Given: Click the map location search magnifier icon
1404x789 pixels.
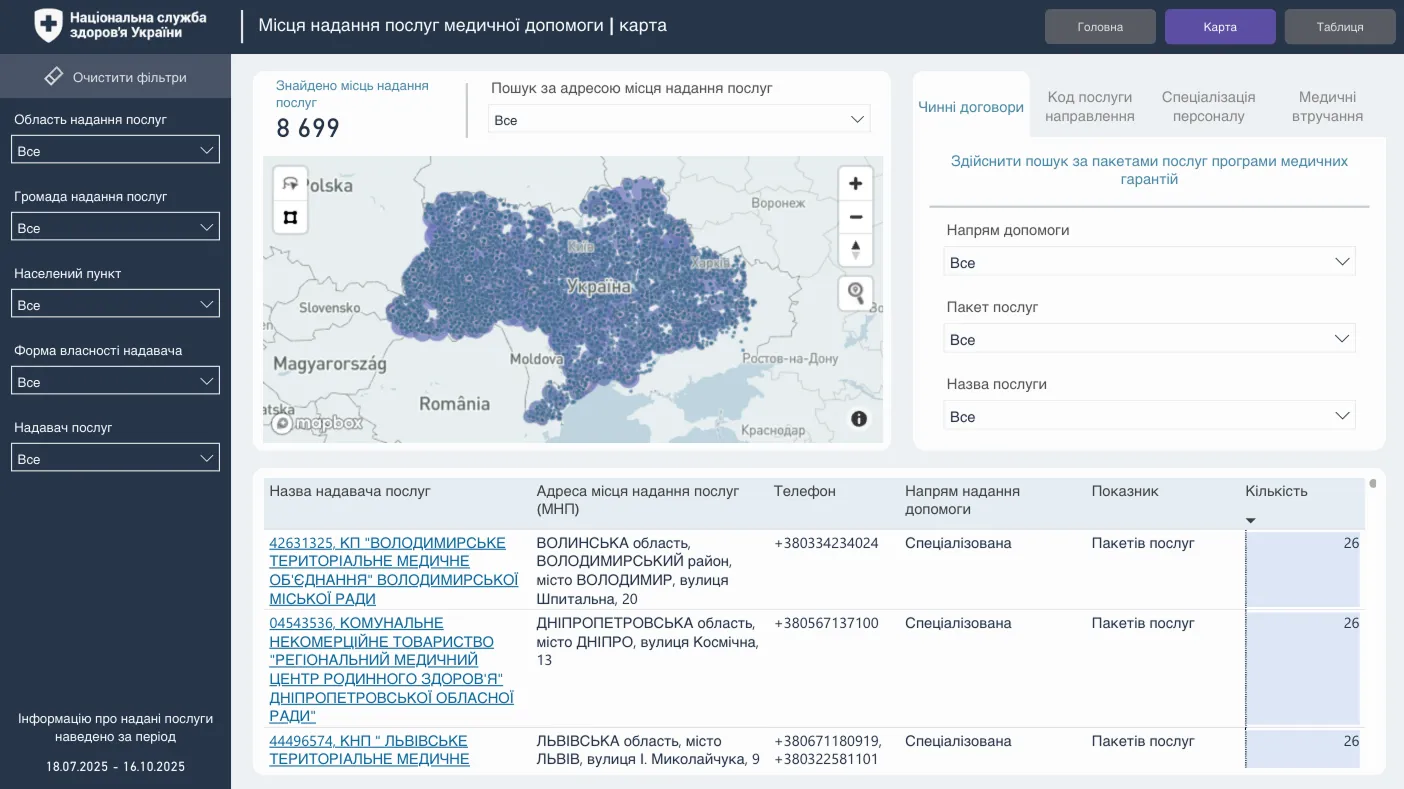Looking at the screenshot, I should click(855, 293).
